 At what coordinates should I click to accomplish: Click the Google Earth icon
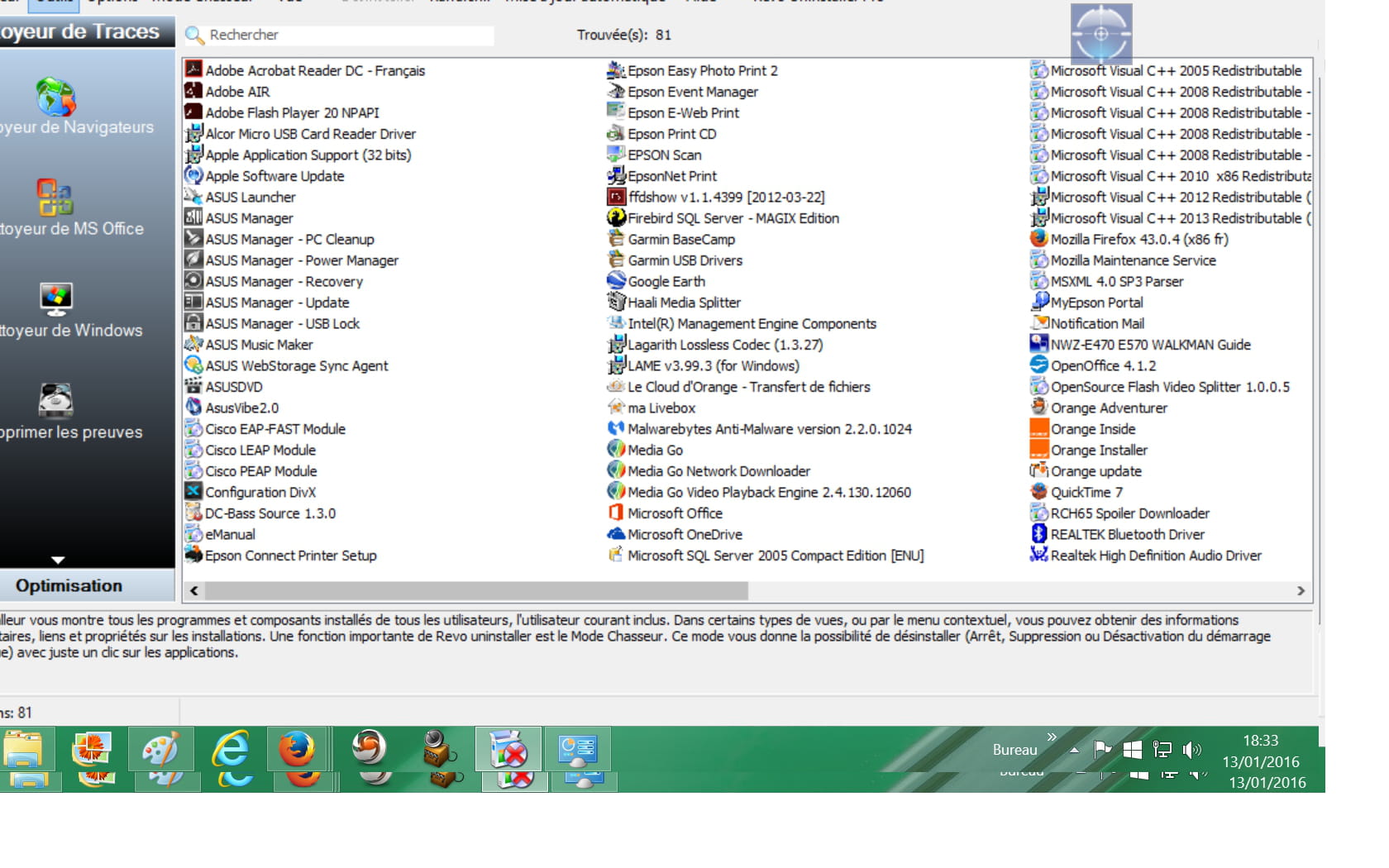[616, 280]
